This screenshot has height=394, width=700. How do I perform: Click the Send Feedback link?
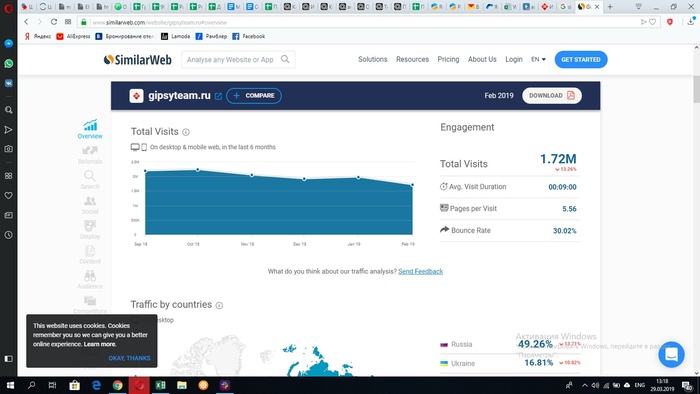pyautogui.click(x=421, y=271)
